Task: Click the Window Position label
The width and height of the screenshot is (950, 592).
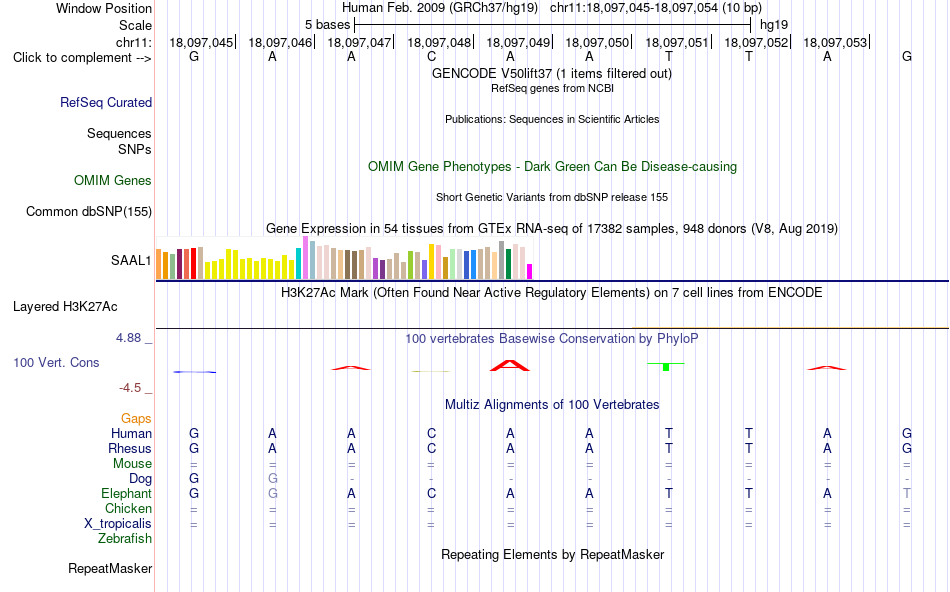Action: point(104,8)
